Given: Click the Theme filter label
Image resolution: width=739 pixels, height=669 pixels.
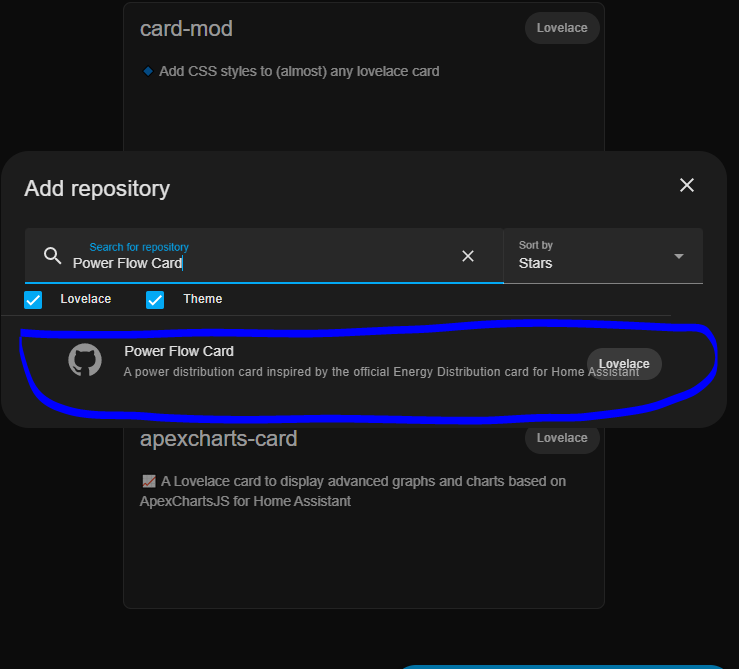Looking at the screenshot, I should point(203,299).
